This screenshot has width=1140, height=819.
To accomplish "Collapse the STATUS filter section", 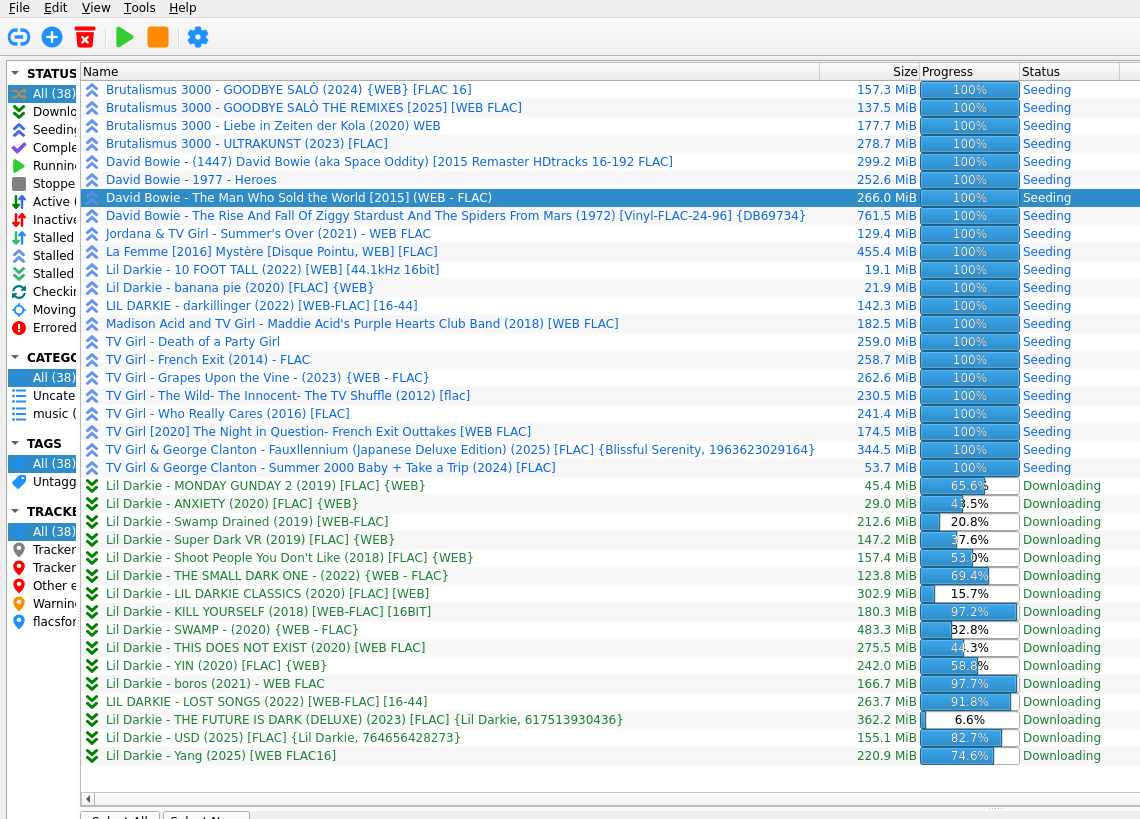I will [15, 73].
